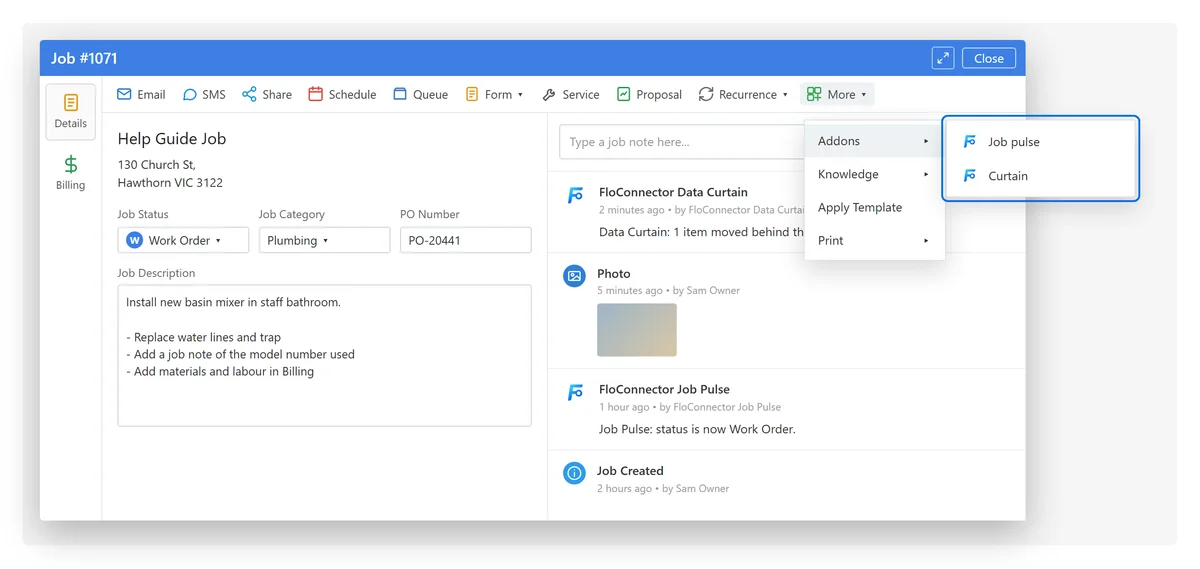Click the FloConnector Data Curtain note title

[x=673, y=192]
